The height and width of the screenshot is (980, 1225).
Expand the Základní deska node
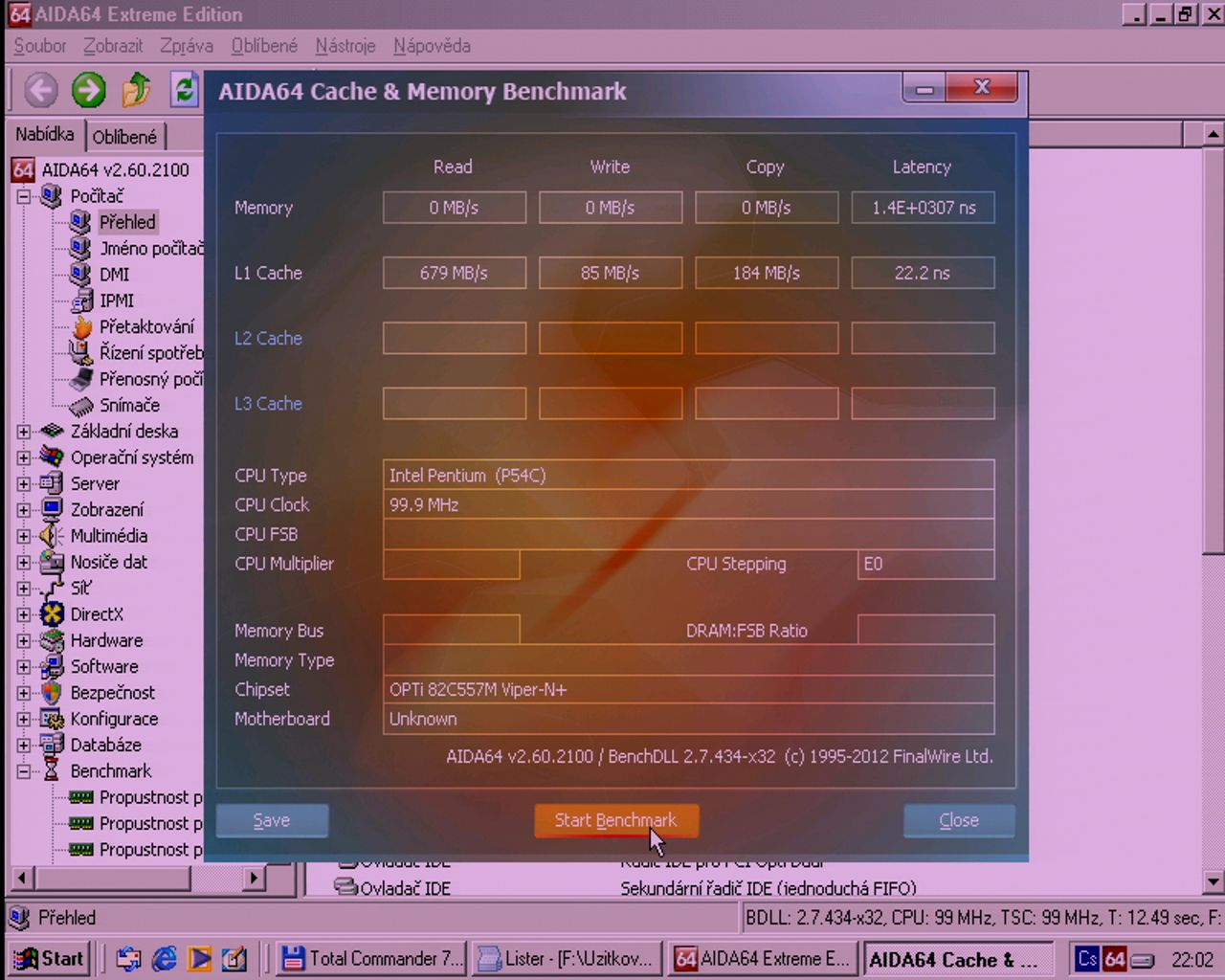pyautogui.click(x=24, y=432)
